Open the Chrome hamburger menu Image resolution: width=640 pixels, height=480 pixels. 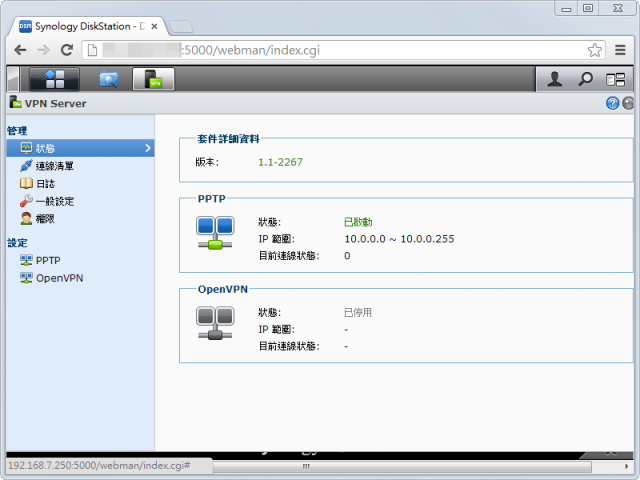pyautogui.click(x=620, y=50)
